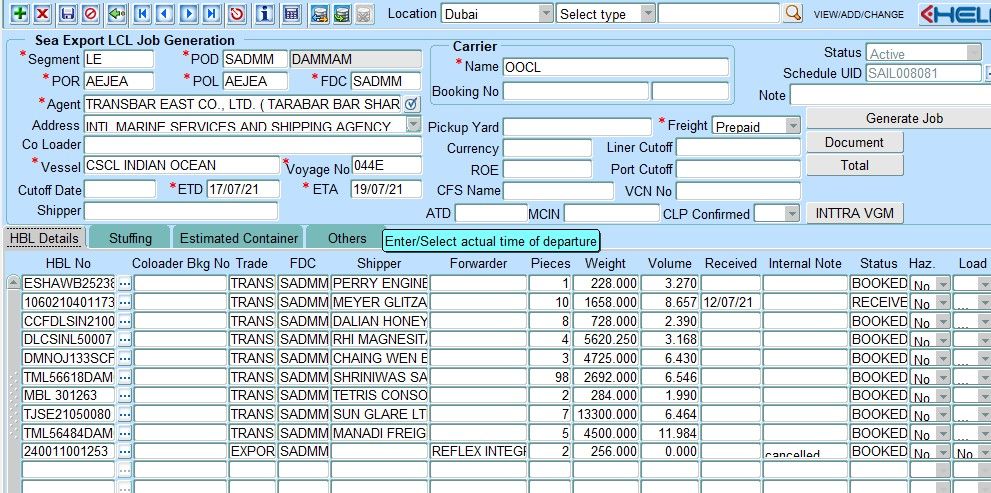
Task: Open the Select type dropdown
Action: coord(647,13)
